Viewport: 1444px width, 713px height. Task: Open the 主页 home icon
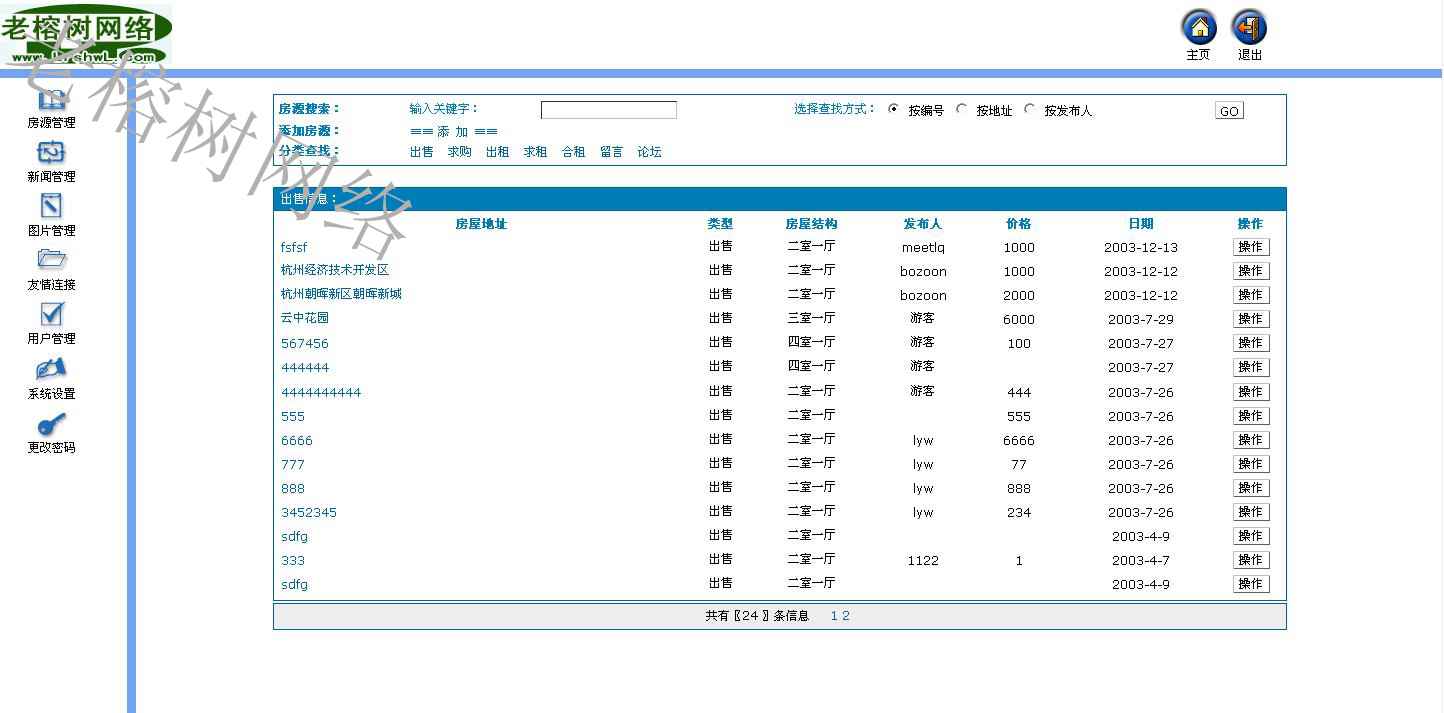(1199, 28)
